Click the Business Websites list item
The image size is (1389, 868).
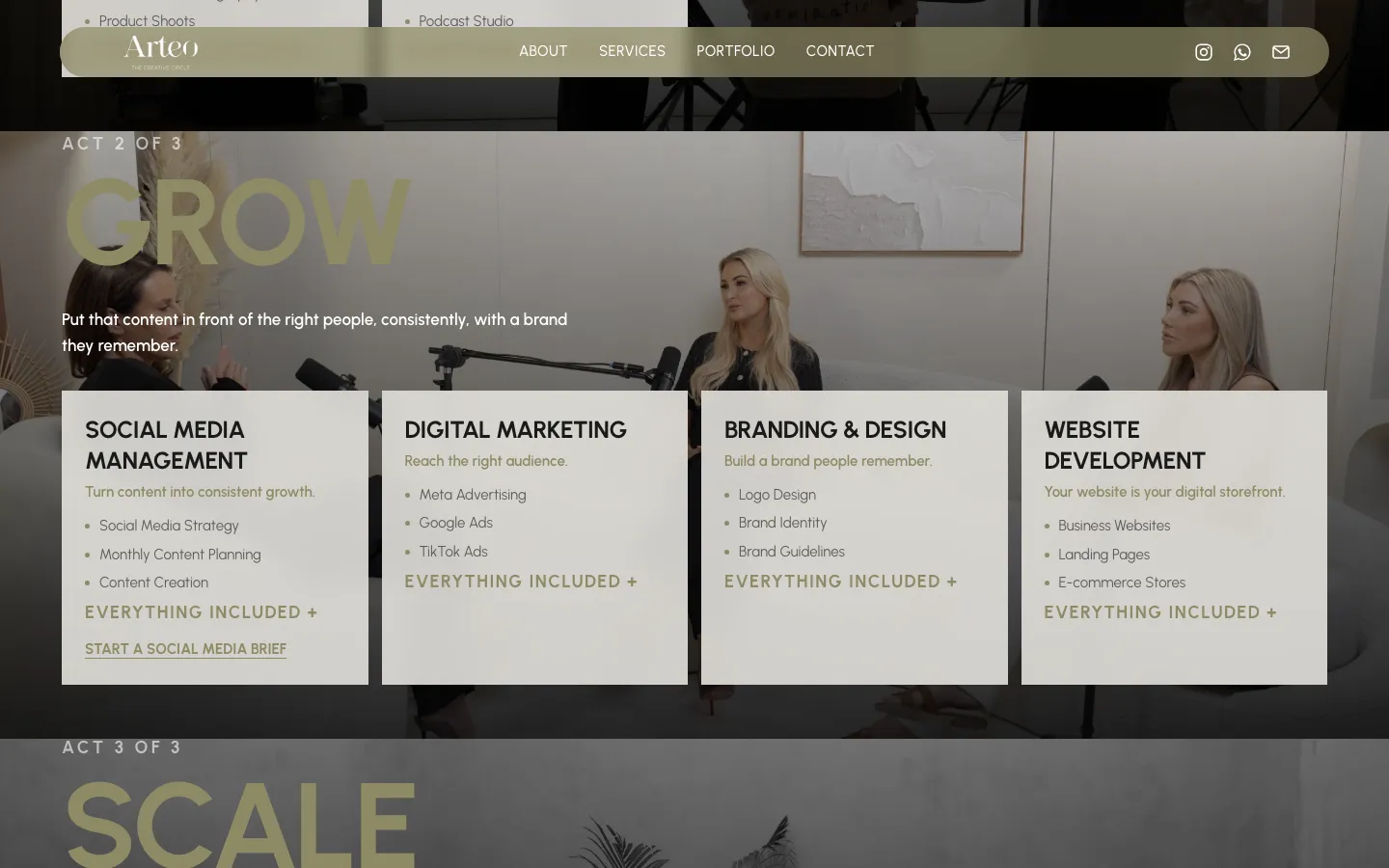click(x=1114, y=526)
